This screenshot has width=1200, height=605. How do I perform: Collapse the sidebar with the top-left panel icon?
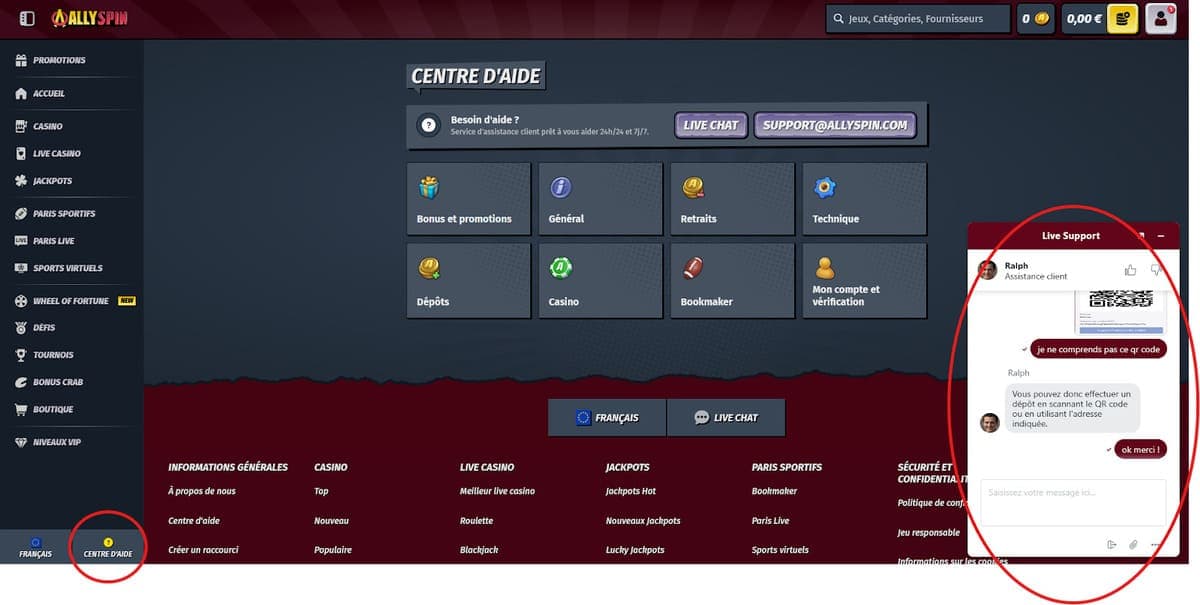click(27, 19)
